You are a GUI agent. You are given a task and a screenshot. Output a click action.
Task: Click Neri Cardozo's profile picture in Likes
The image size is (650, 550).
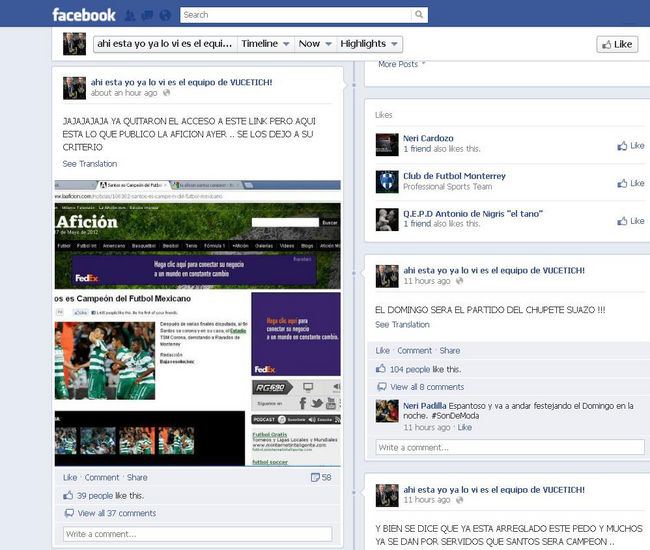387,144
